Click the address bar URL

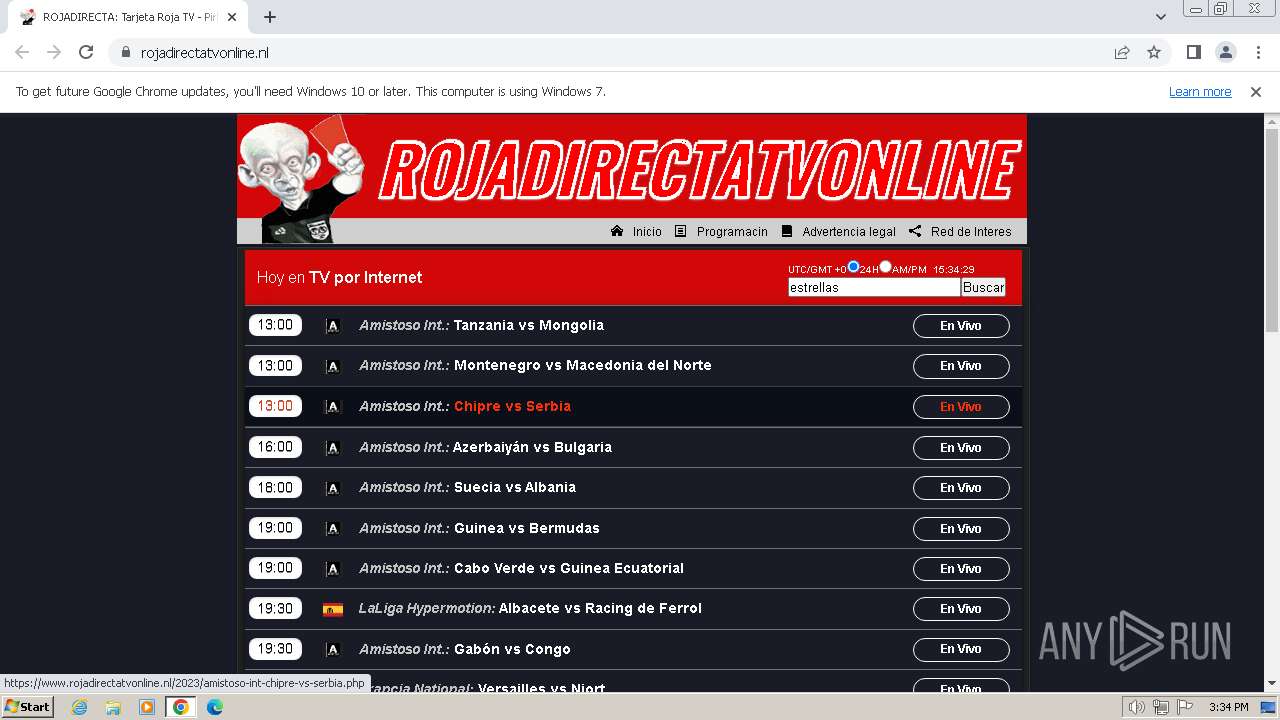click(x=205, y=53)
